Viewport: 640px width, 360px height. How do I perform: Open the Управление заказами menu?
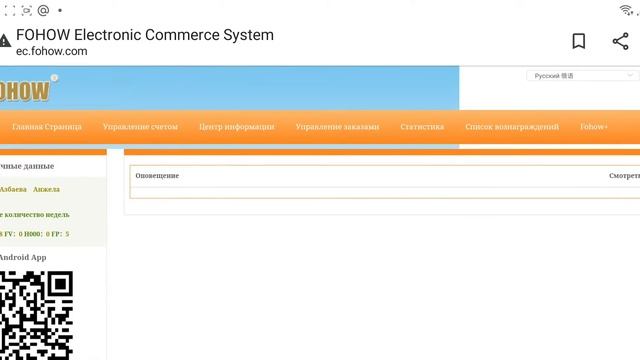(338, 127)
